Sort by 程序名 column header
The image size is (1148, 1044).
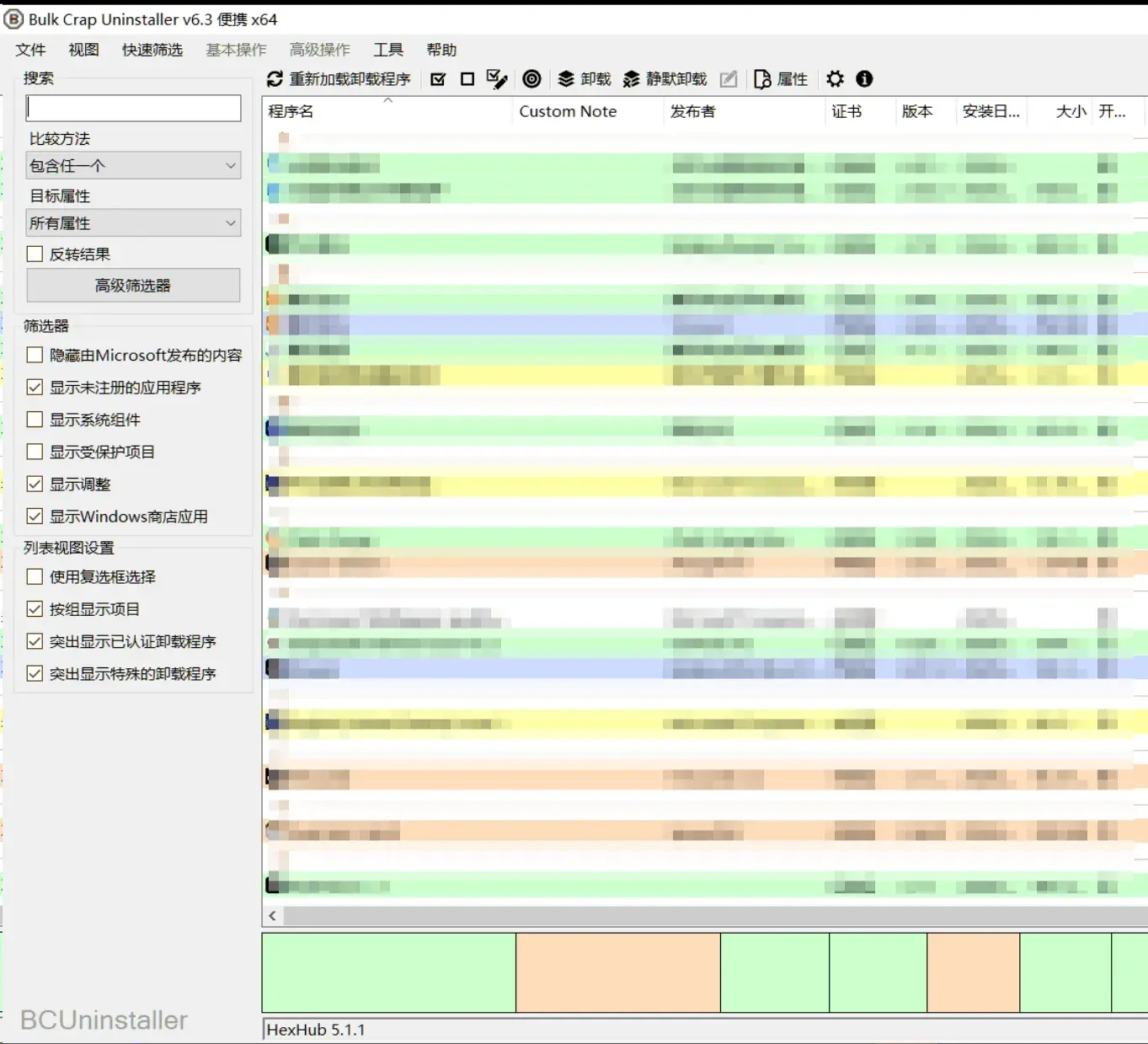coord(387,111)
